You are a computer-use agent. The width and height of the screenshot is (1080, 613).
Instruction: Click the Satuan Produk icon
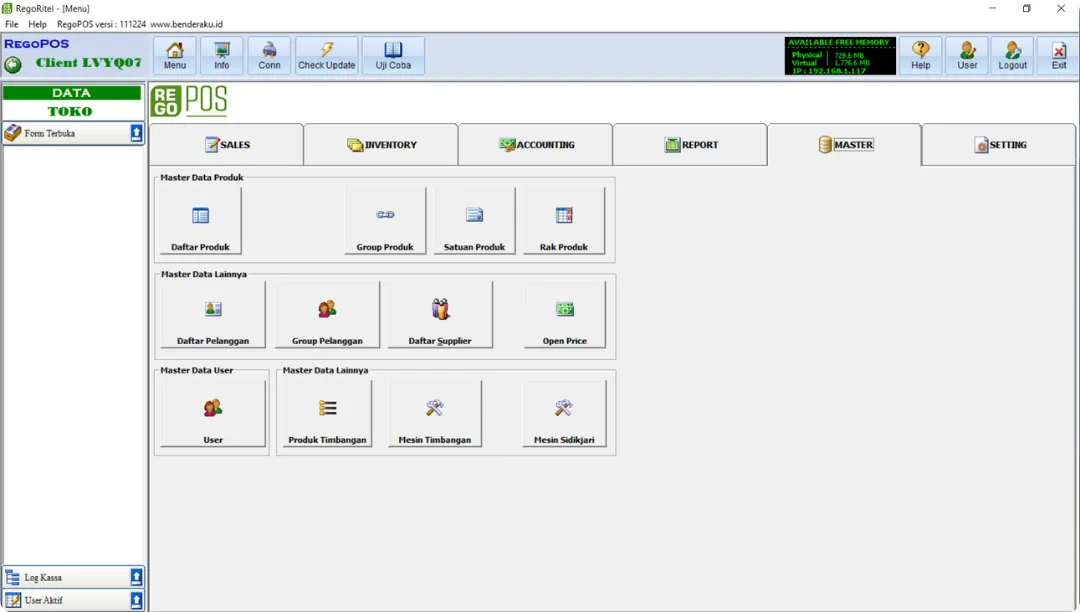[474, 221]
